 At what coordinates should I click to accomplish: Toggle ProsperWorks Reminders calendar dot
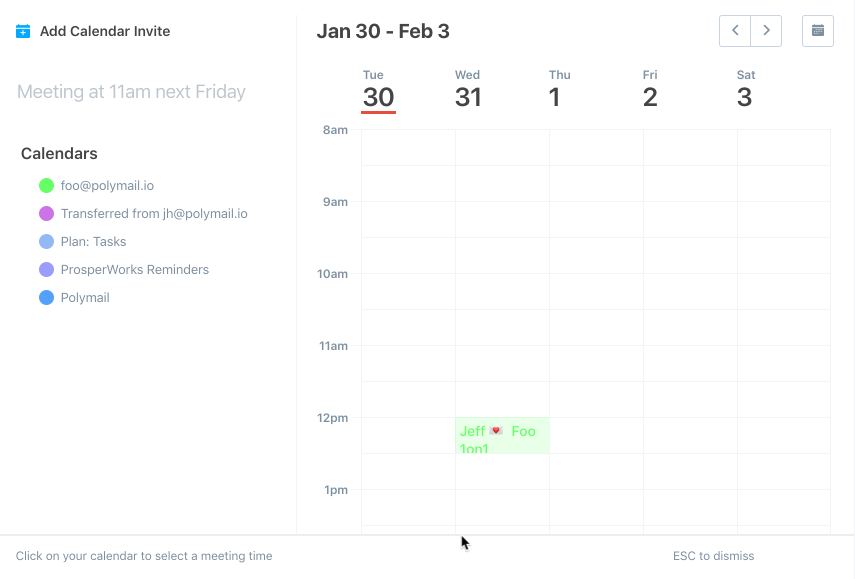(x=46, y=269)
